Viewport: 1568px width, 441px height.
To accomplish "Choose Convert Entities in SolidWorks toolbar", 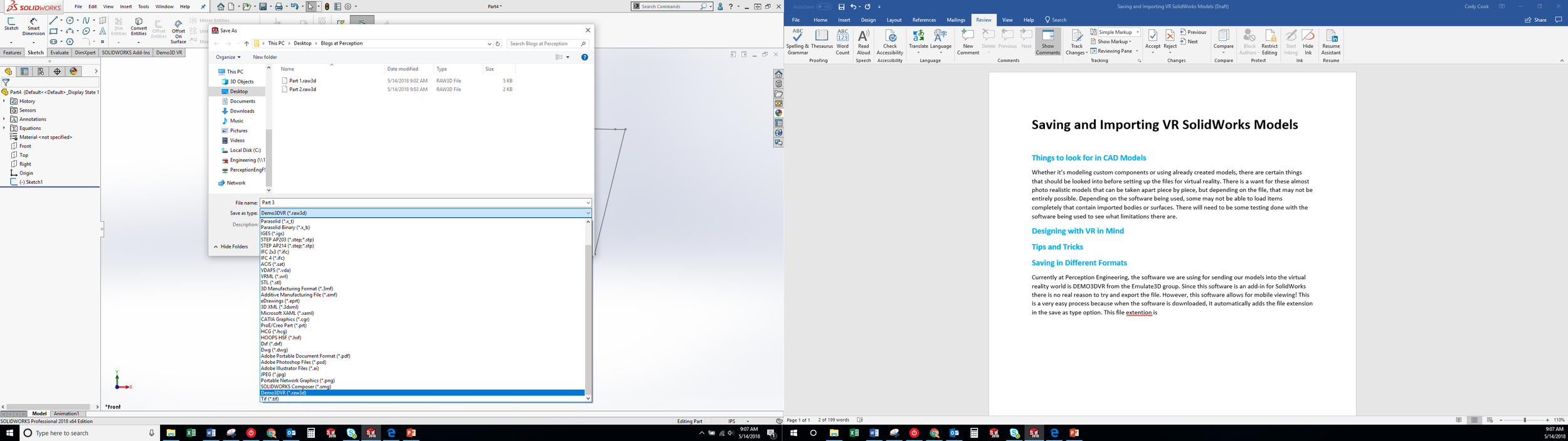I will point(139,26).
